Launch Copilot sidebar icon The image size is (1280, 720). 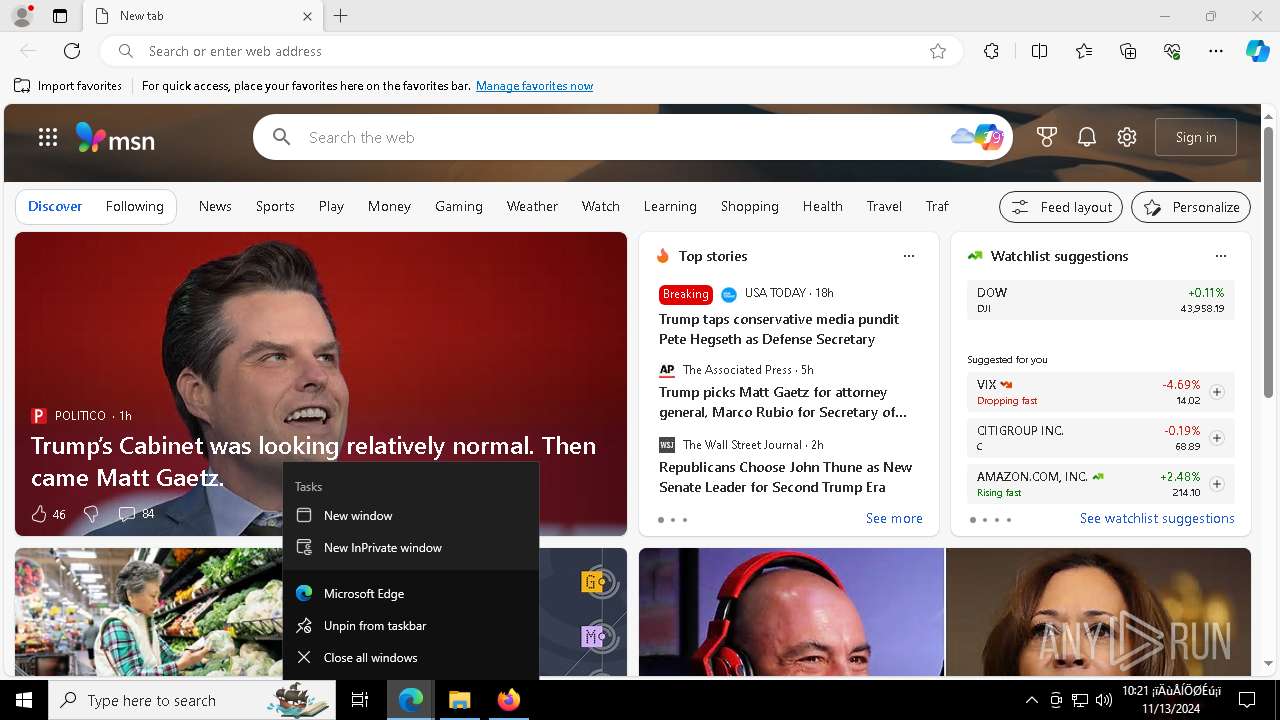coord(1257,51)
